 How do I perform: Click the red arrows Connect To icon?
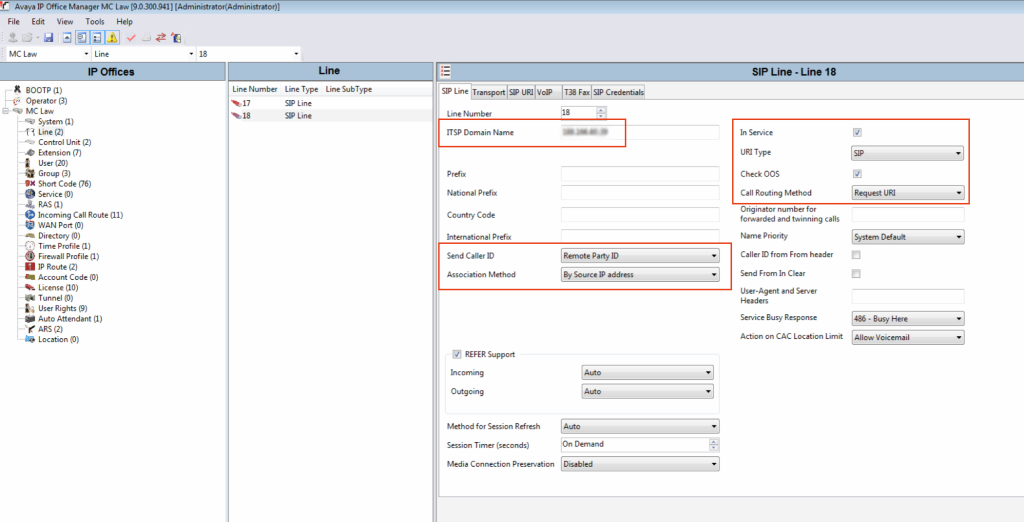tap(161, 38)
